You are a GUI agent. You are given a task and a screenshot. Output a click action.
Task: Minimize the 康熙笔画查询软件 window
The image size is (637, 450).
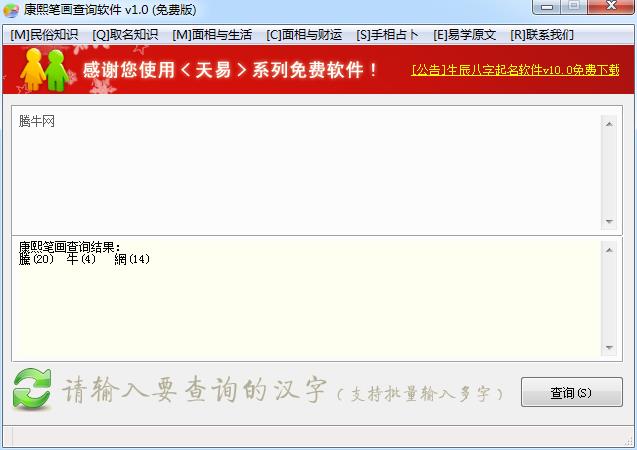(547, 6)
